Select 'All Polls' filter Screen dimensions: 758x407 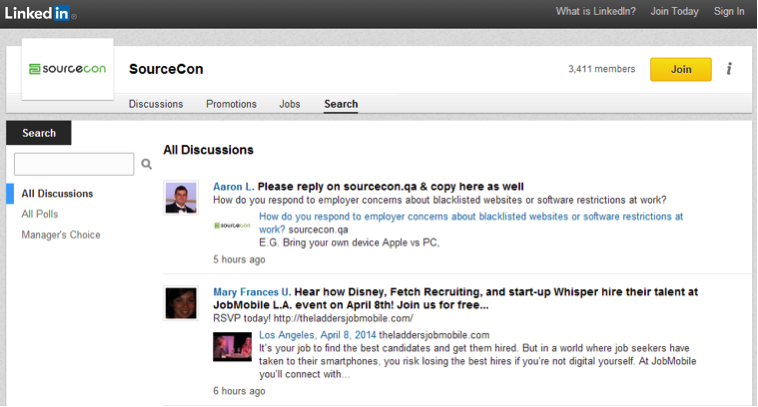pyautogui.click(x=40, y=214)
